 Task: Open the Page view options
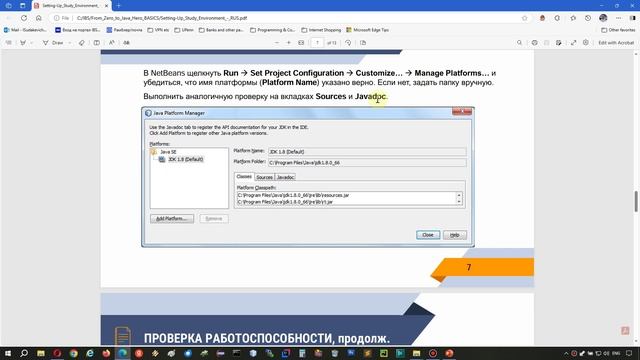pos(363,42)
